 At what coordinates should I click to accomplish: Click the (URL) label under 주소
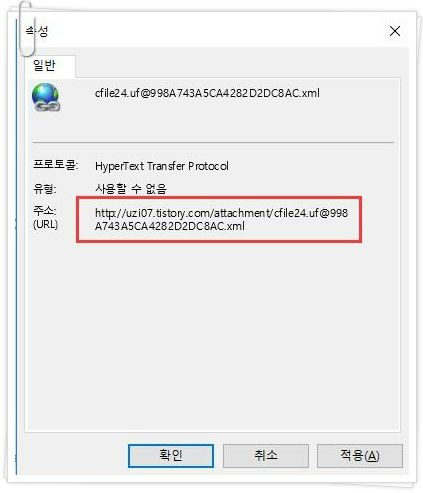(46, 224)
